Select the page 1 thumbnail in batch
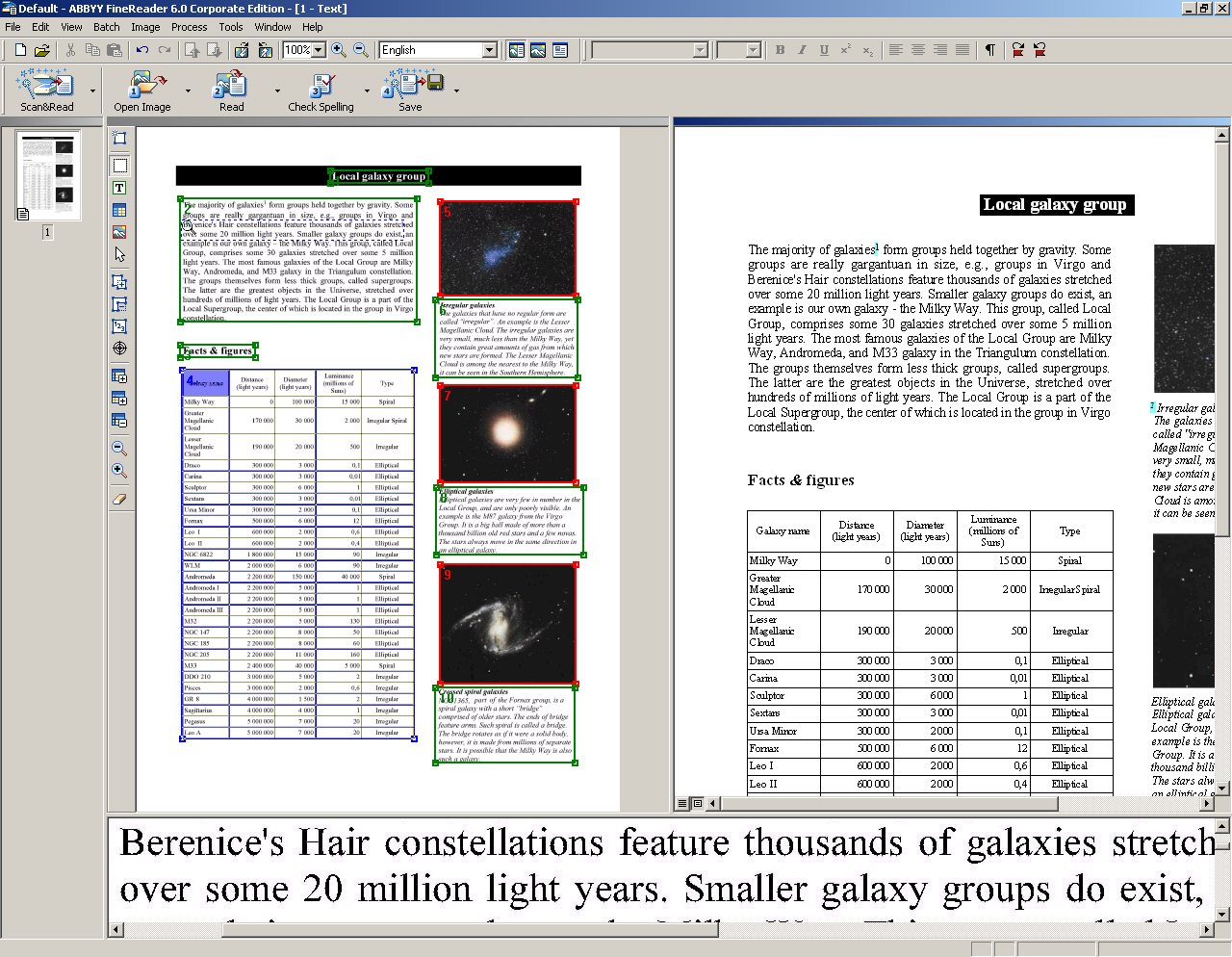1232x957 pixels. point(48,176)
